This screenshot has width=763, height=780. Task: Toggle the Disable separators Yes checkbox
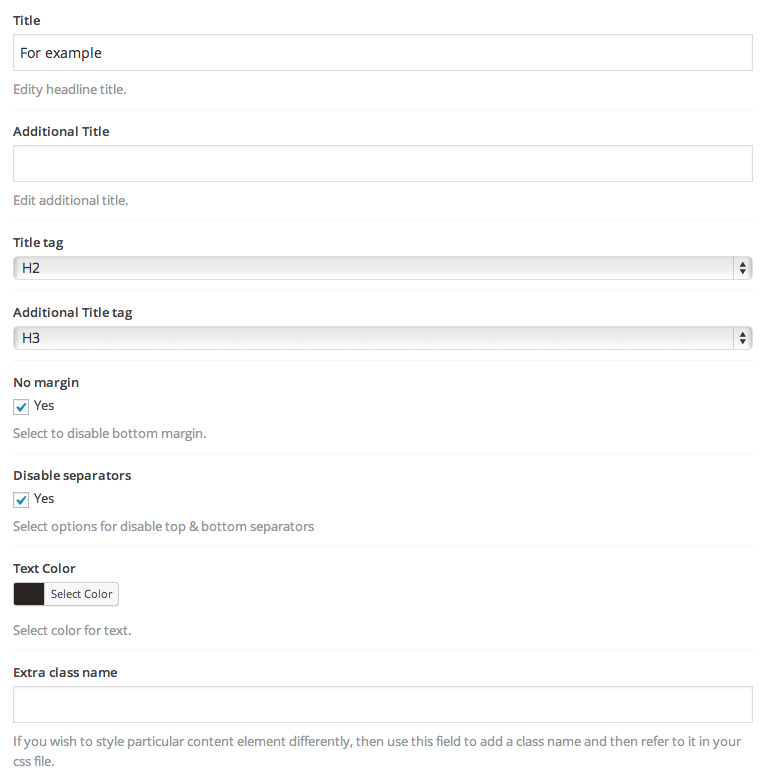point(21,499)
